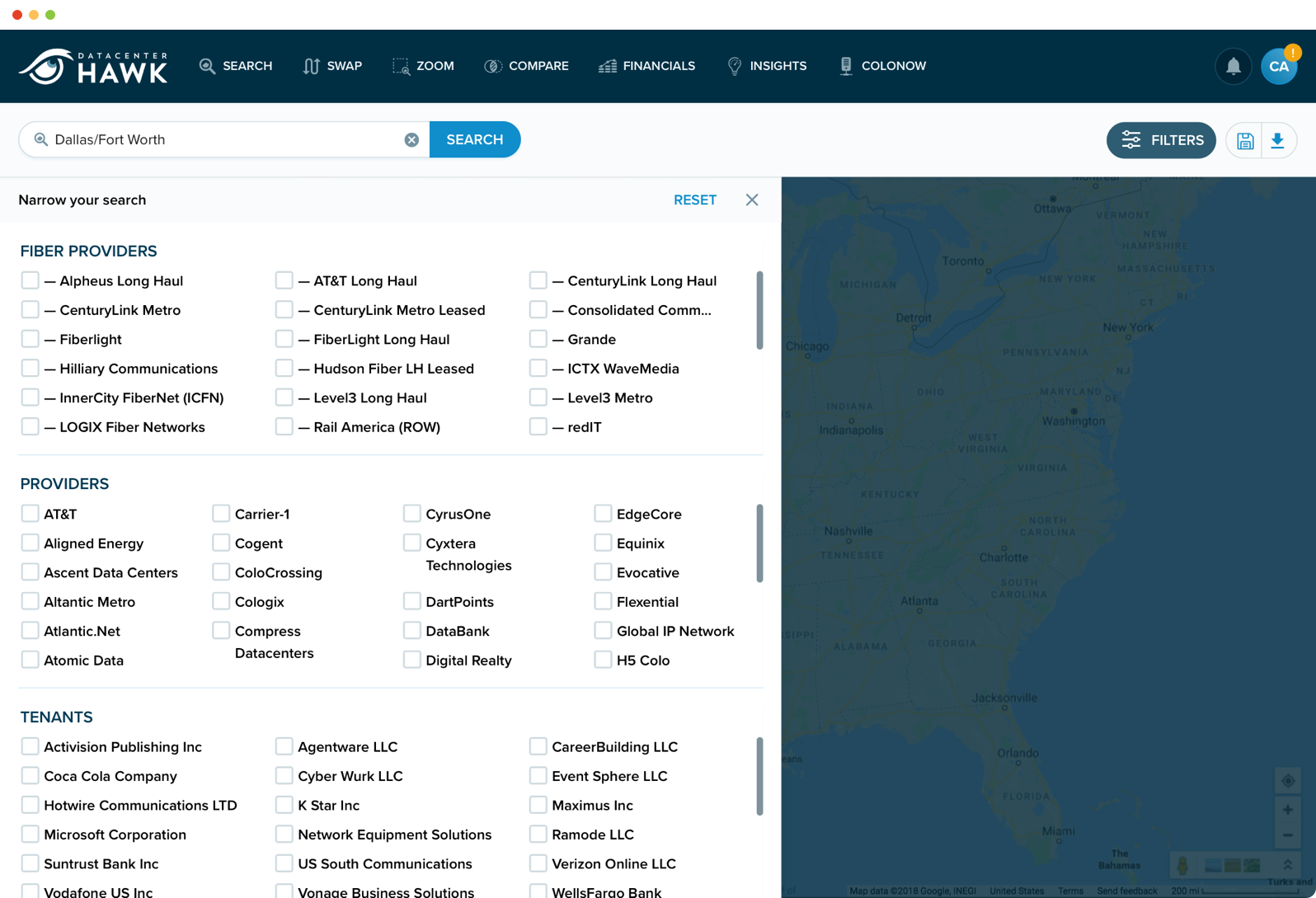1316x898 pixels.
Task: Collapse the map controls chevron
Action: click(x=1287, y=865)
